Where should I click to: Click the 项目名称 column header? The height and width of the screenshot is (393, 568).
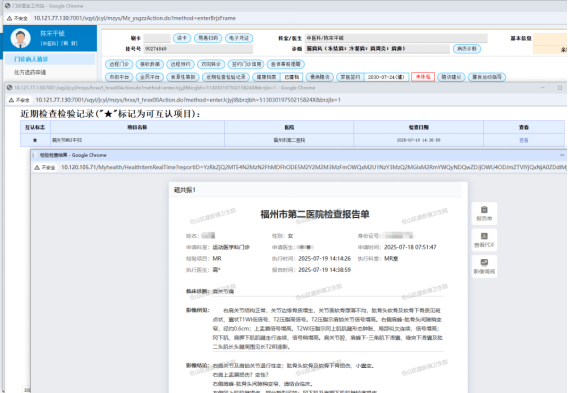137,127
